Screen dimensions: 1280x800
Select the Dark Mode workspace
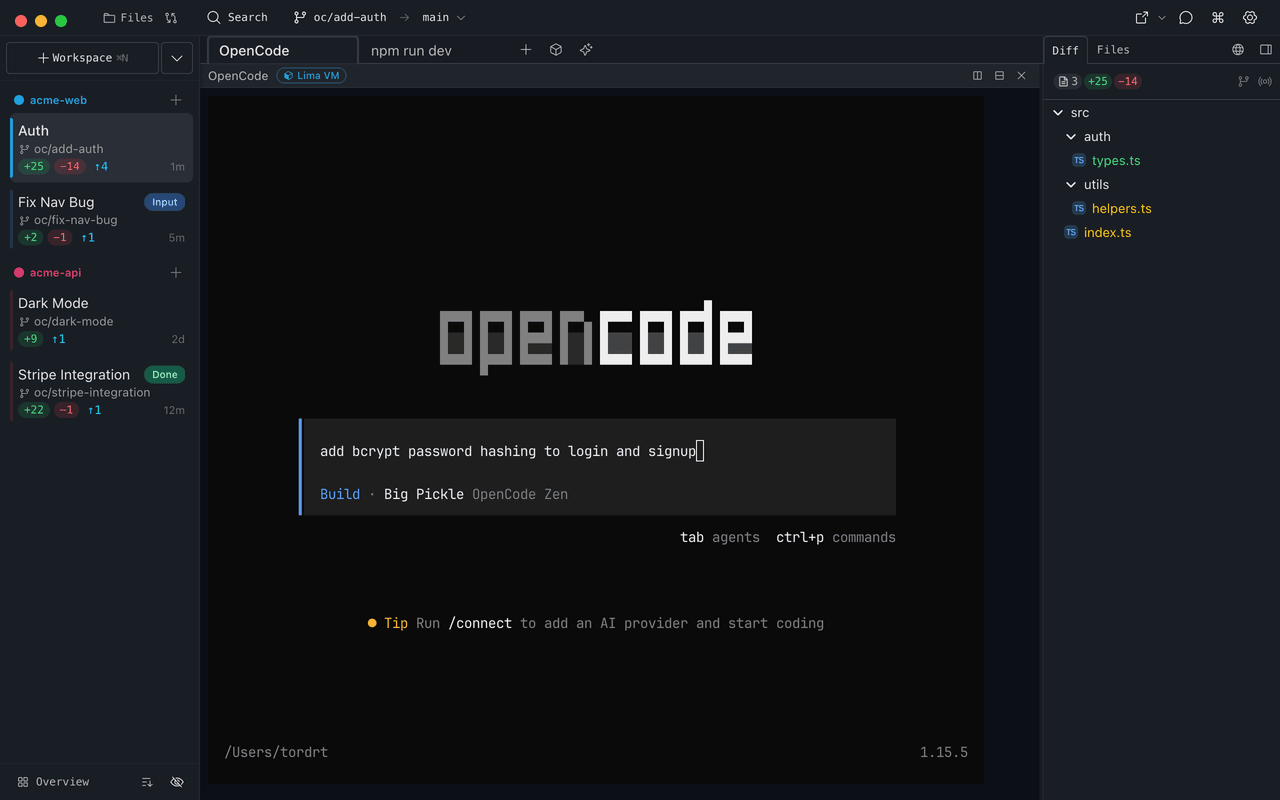(101, 320)
